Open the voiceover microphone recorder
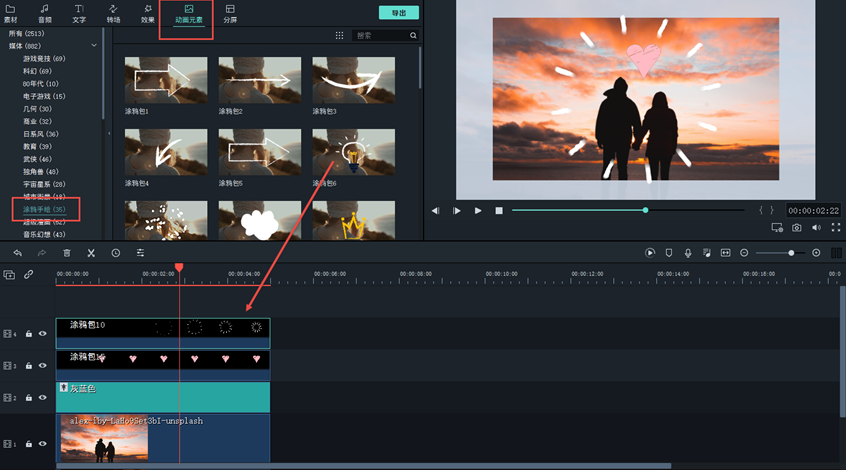The image size is (846, 470). pyautogui.click(x=688, y=253)
